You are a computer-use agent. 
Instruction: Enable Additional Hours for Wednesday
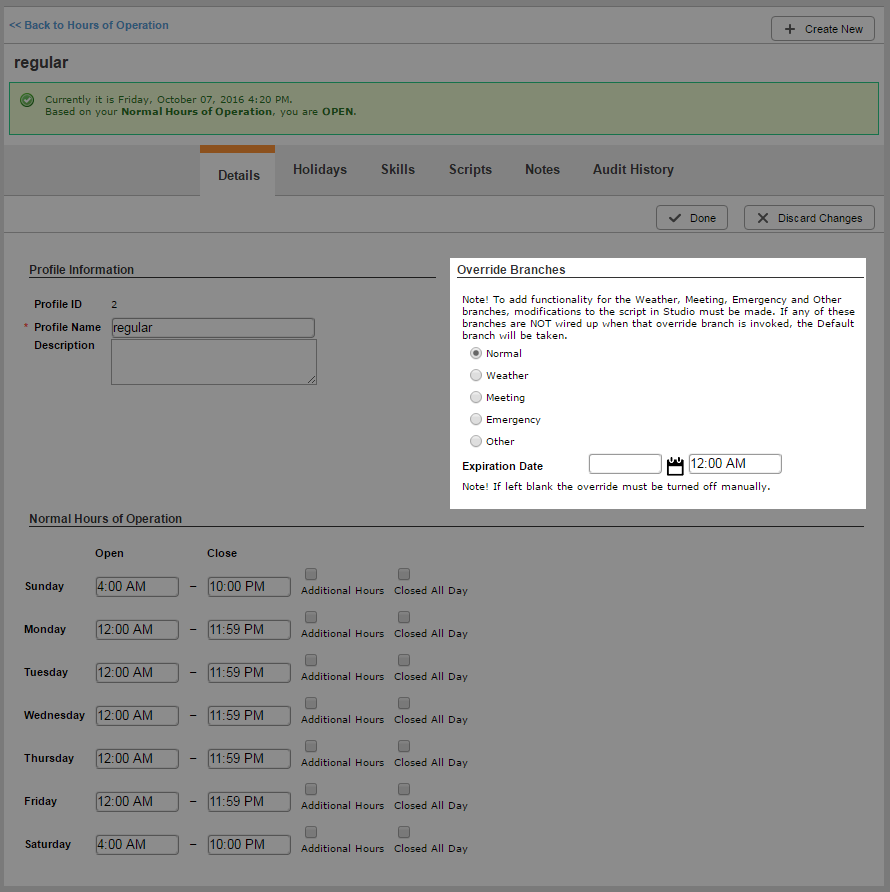point(311,703)
